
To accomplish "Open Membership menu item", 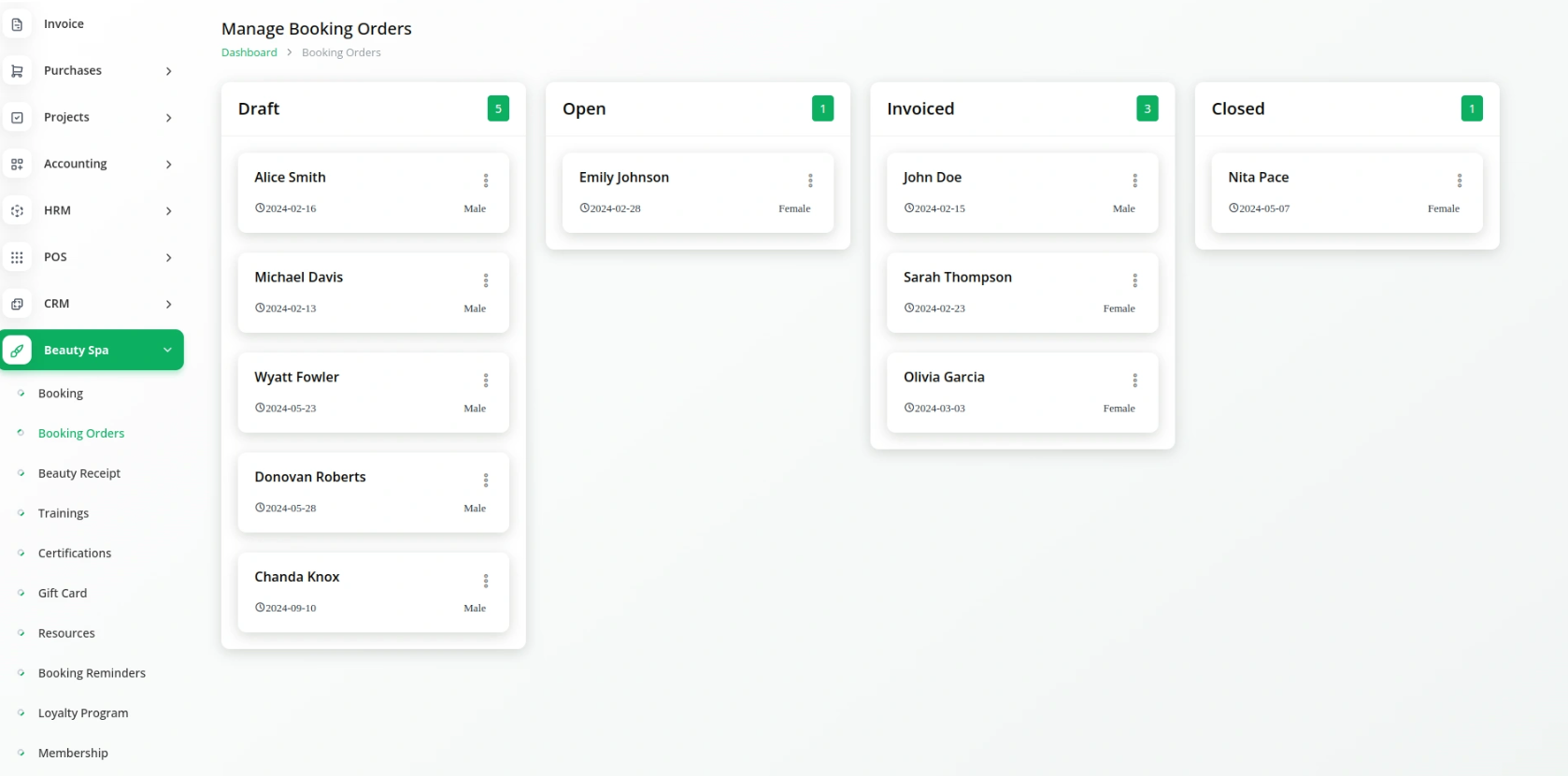I will click(73, 754).
